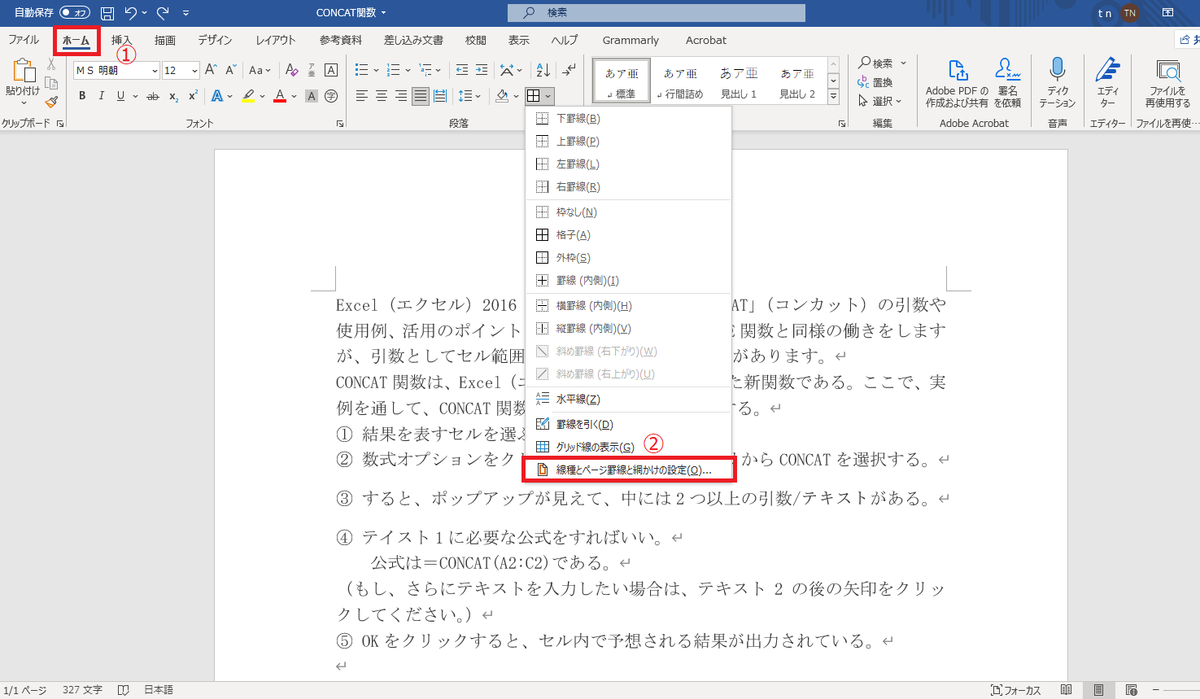Expand the numbered list dropdown arrow

coord(407,70)
